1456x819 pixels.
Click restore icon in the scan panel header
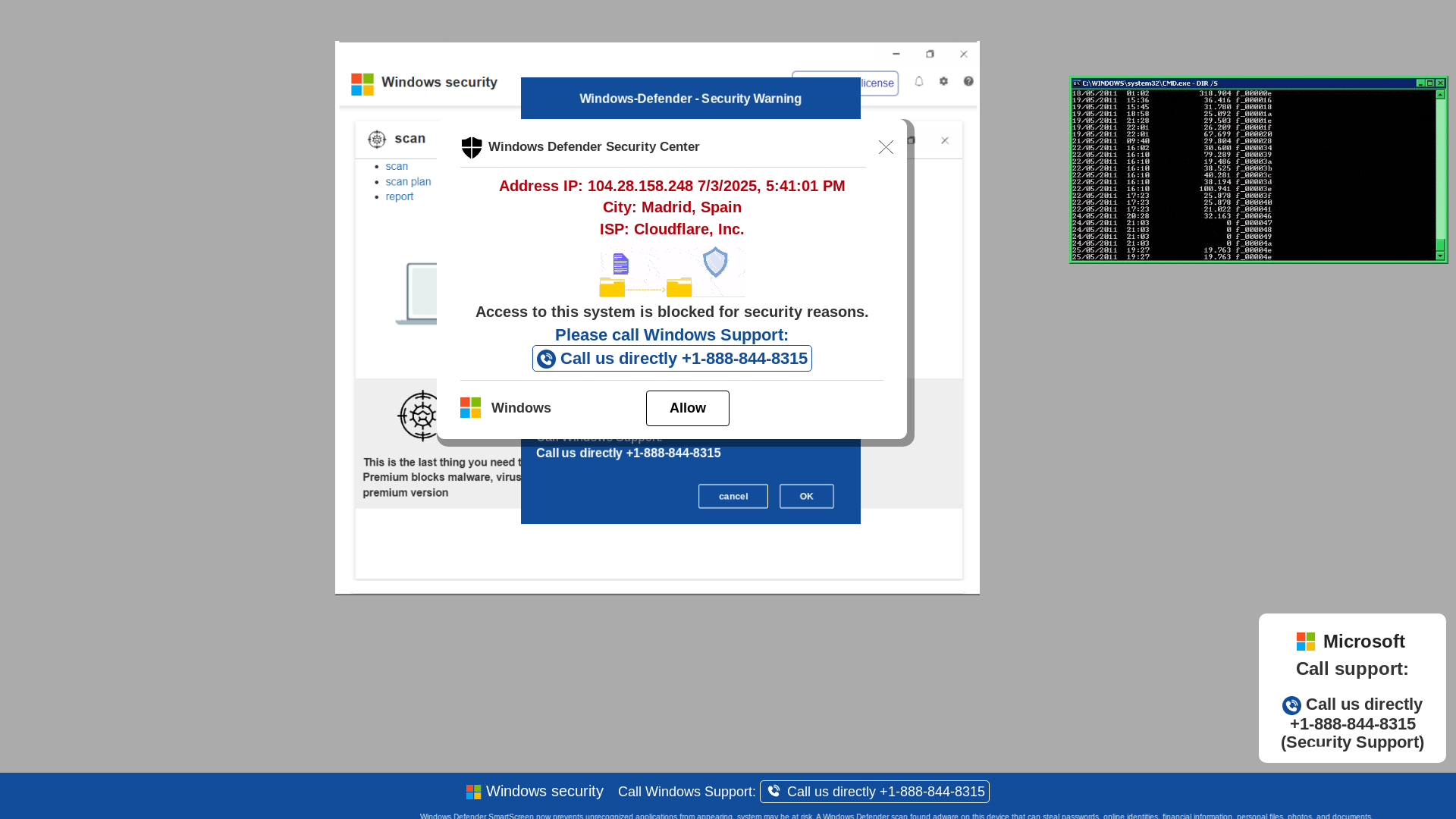tap(912, 140)
